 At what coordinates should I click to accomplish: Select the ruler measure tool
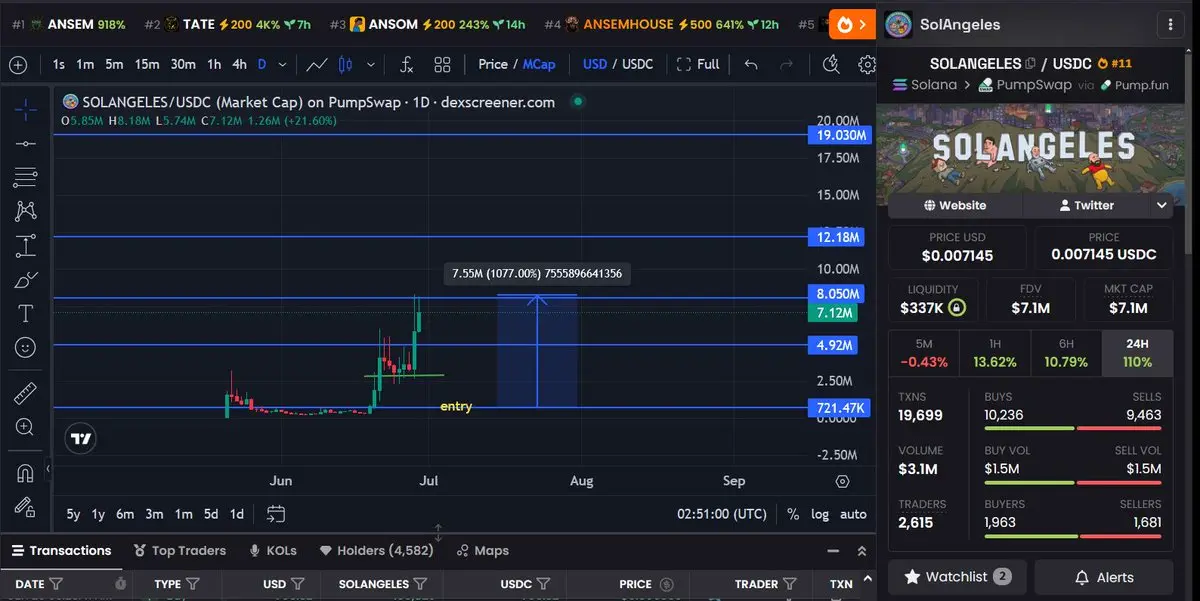click(25, 393)
